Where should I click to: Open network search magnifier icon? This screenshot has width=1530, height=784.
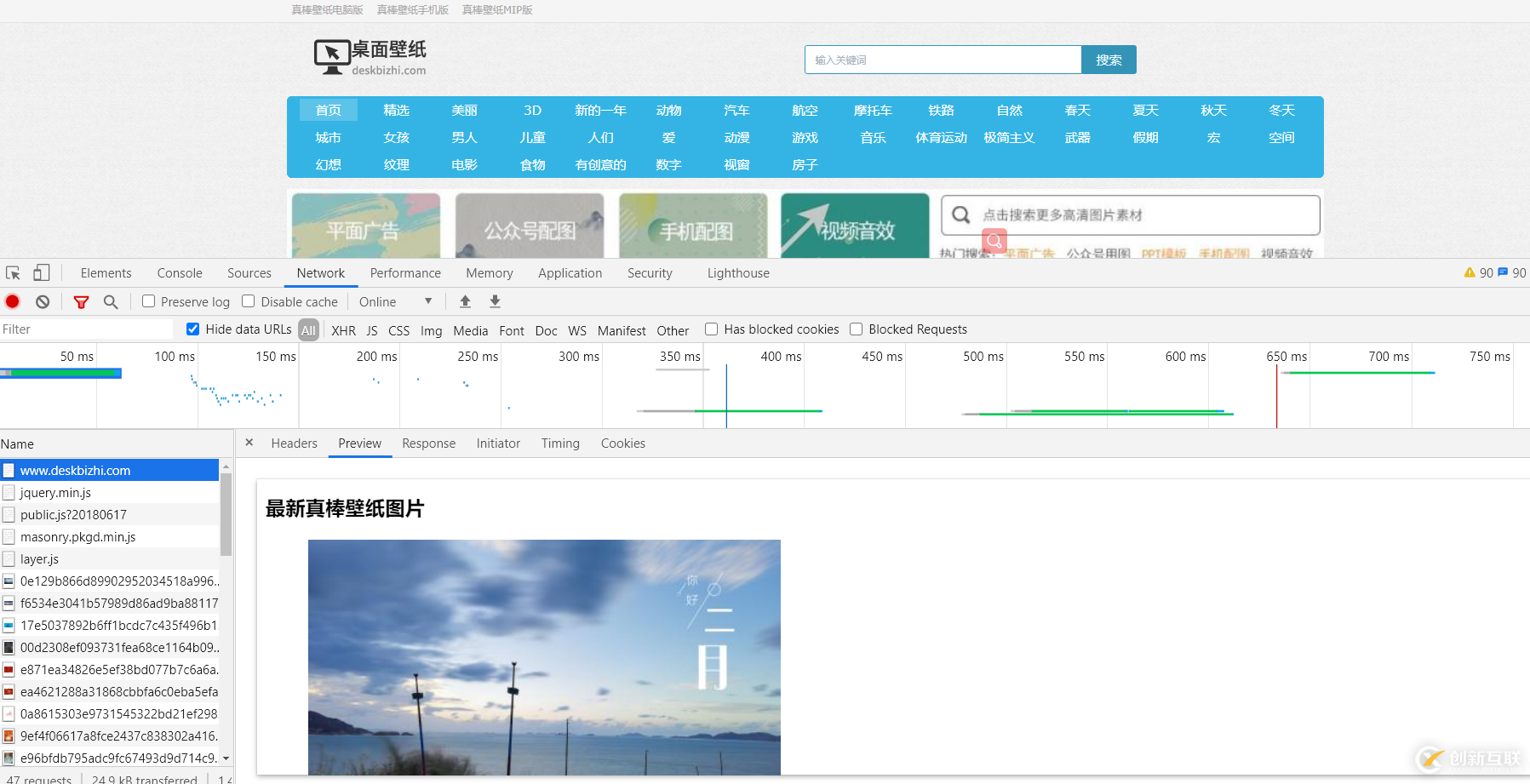(111, 301)
